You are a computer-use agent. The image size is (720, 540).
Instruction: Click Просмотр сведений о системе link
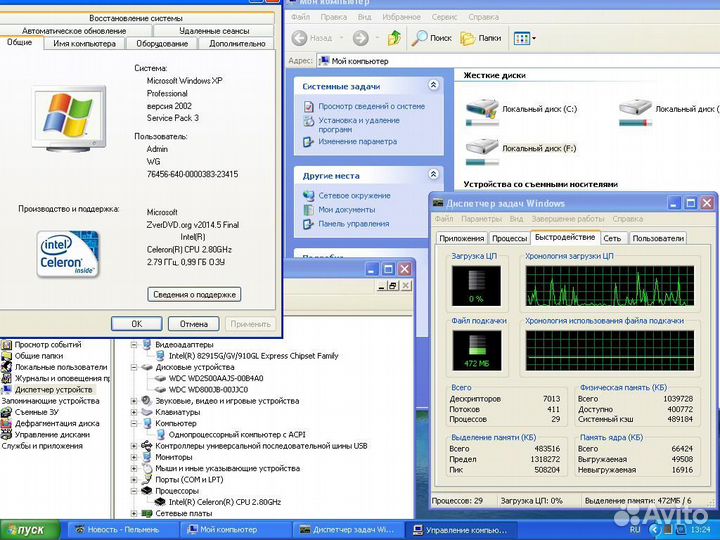tap(371, 106)
